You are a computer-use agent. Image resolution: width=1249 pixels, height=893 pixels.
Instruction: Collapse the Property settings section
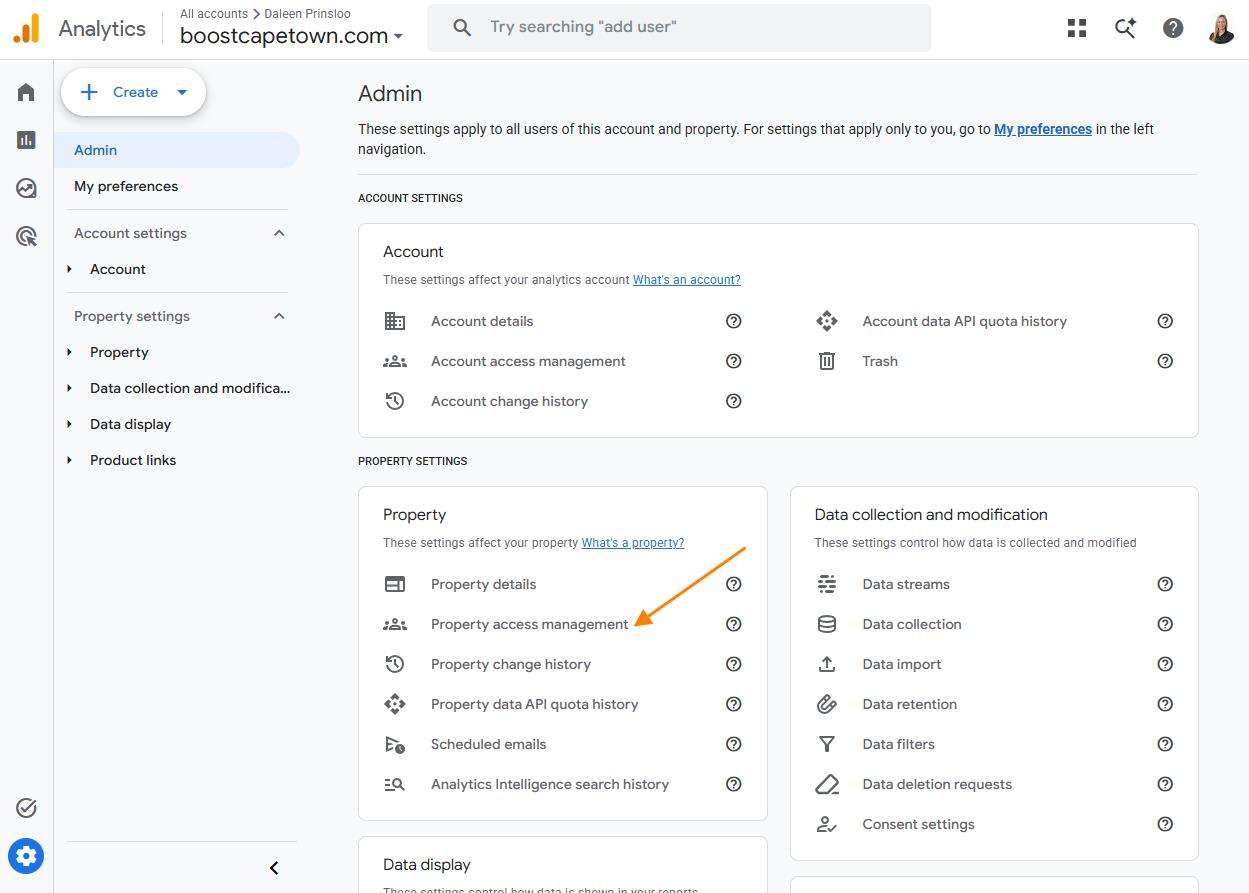(x=279, y=316)
